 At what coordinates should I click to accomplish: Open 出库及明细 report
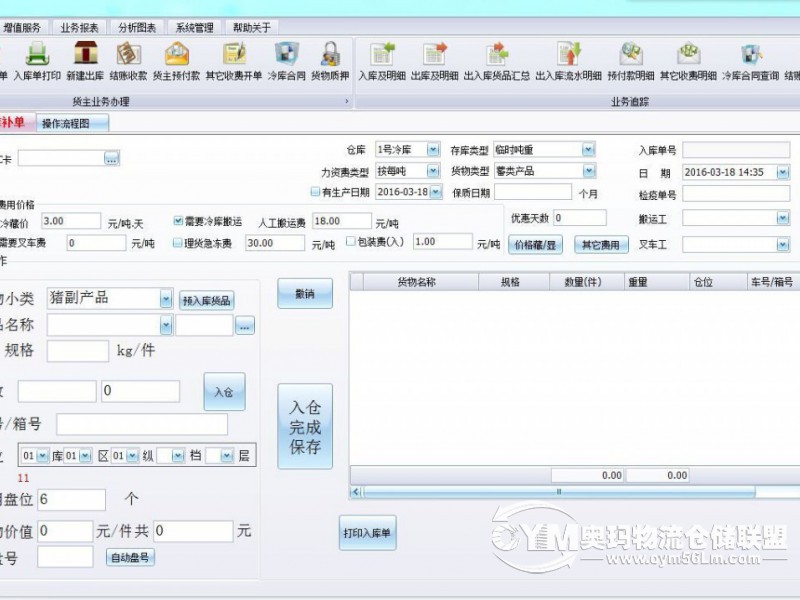[x=435, y=61]
